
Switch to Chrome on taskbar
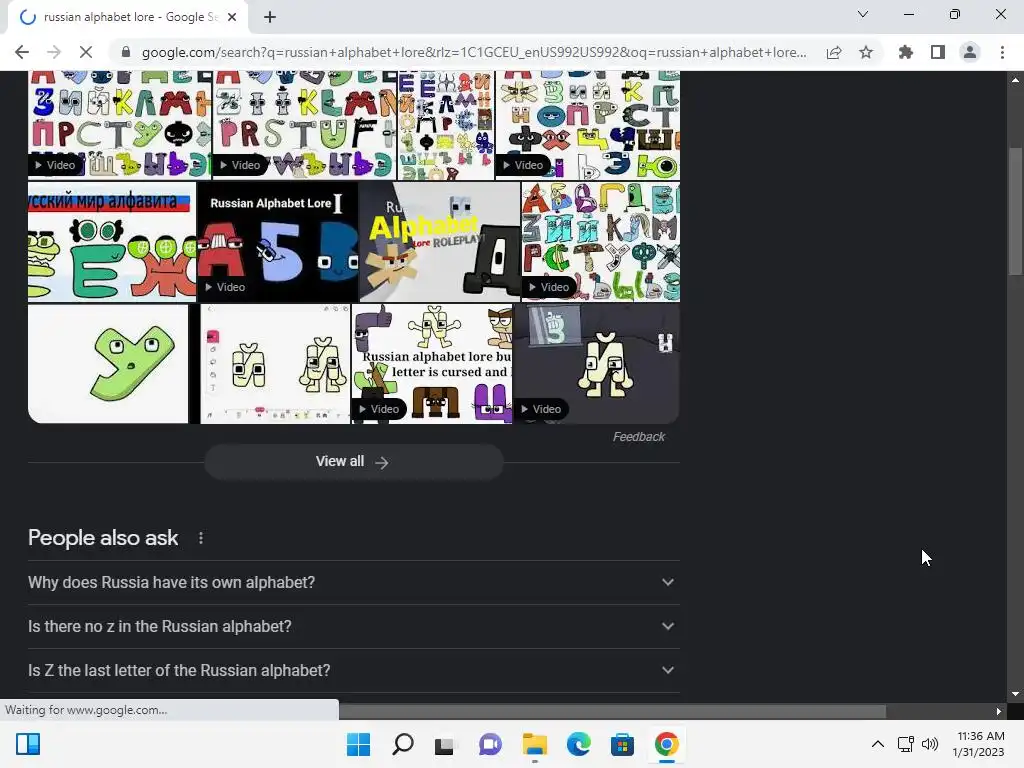click(666, 744)
